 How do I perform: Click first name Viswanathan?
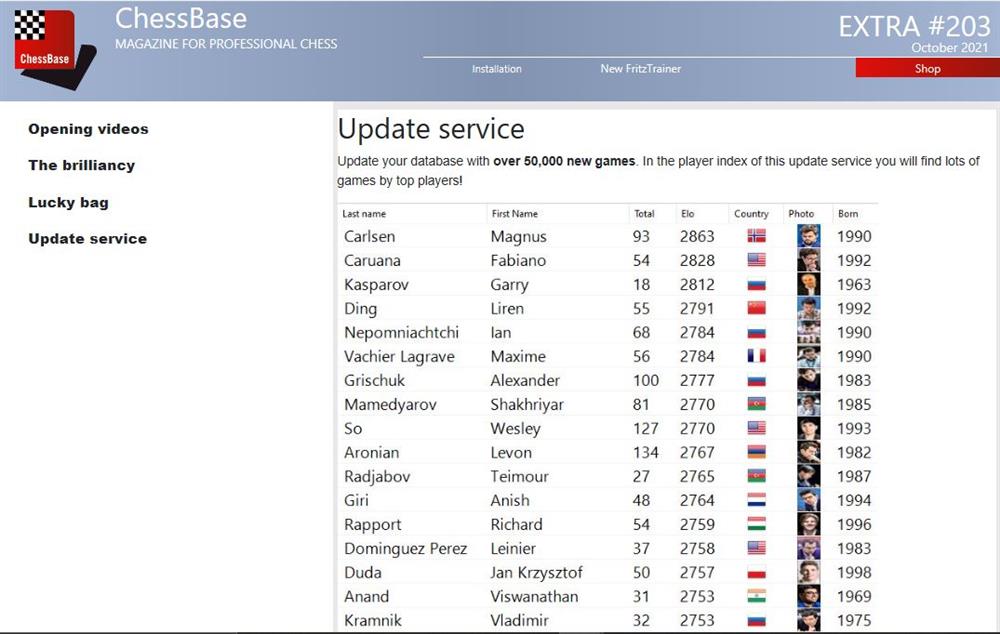pyautogui.click(x=534, y=596)
